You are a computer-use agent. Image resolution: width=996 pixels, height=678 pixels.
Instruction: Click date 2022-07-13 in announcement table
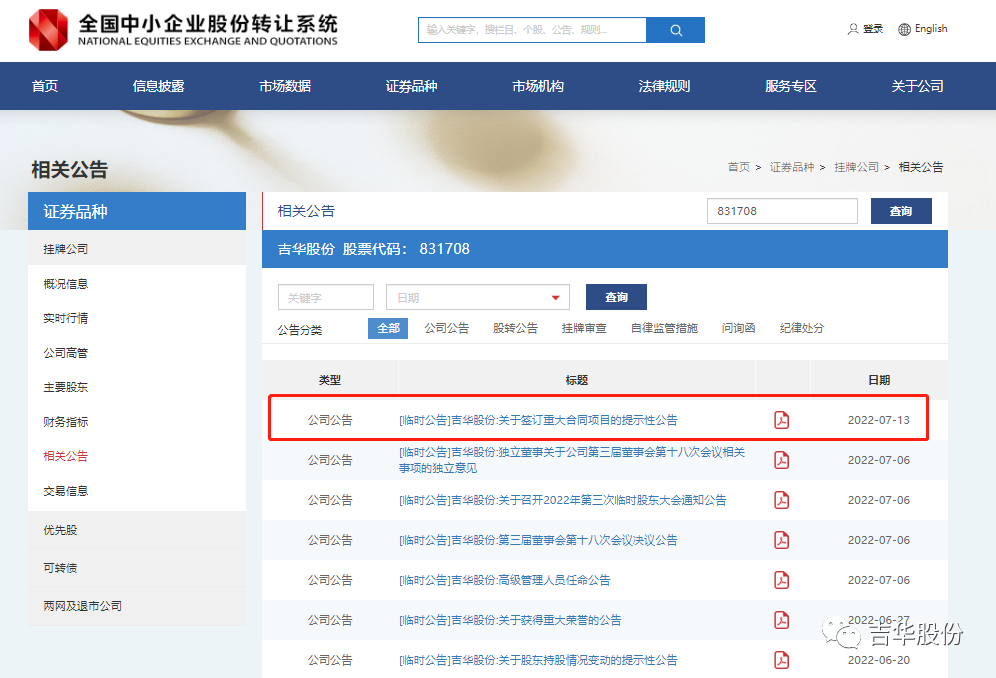point(878,420)
